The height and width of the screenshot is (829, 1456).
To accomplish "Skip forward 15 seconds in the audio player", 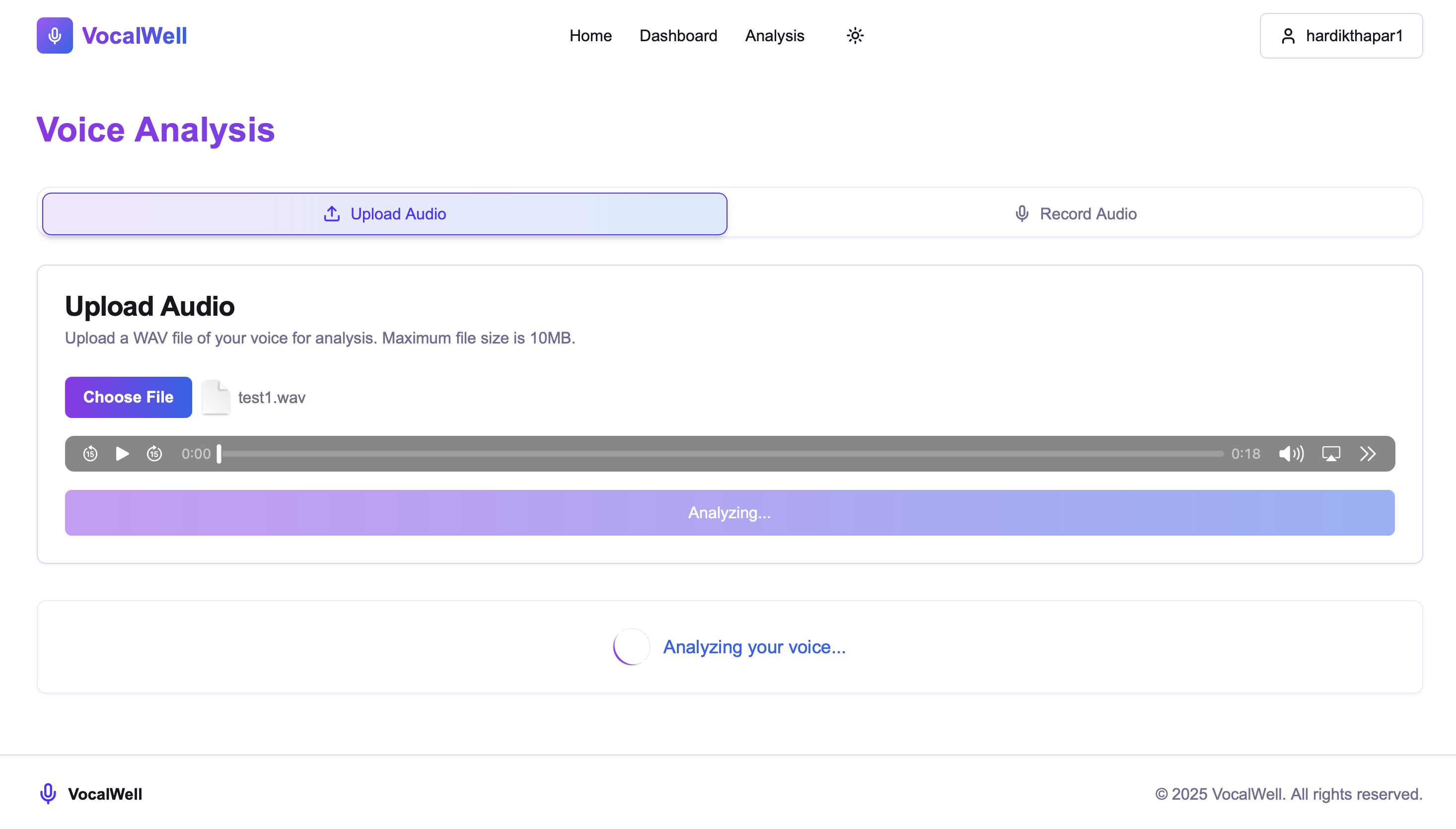I will pos(154,454).
